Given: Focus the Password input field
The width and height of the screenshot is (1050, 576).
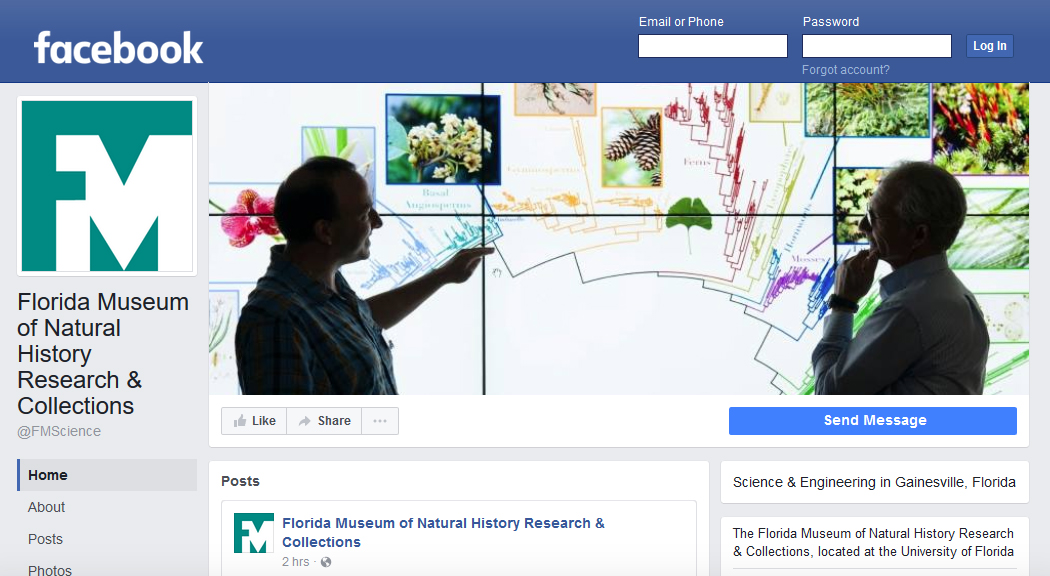Looking at the screenshot, I should point(876,46).
